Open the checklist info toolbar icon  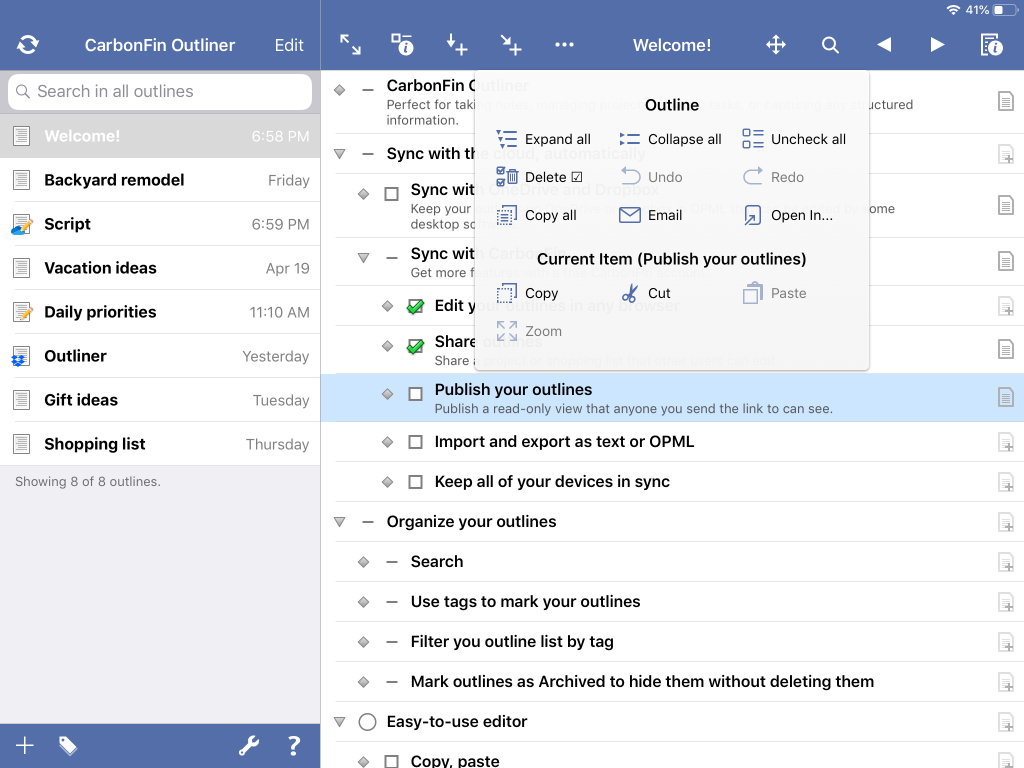tap(402, 44)
